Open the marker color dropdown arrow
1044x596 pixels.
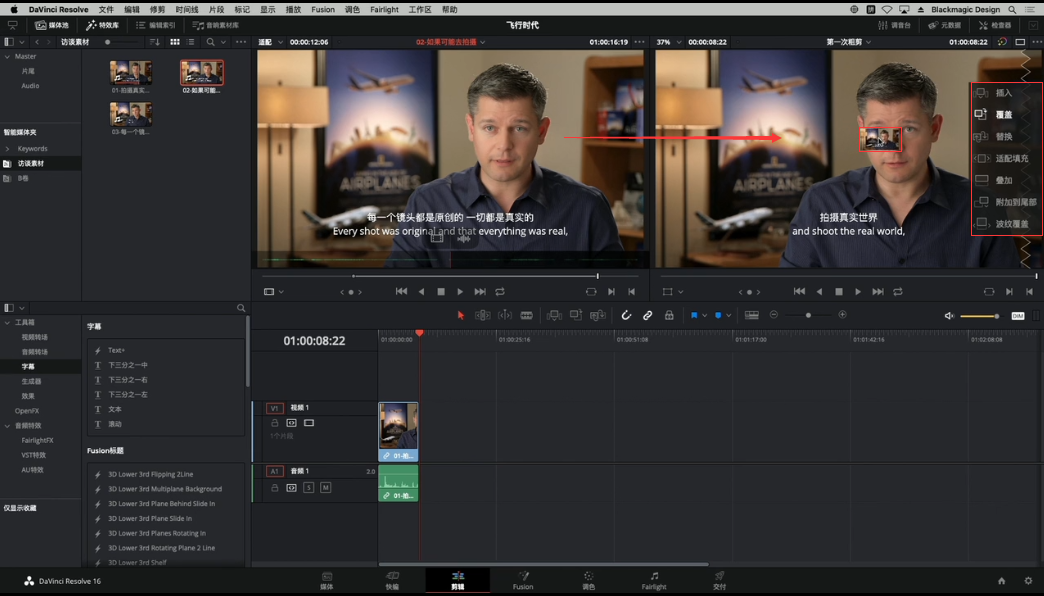728,316
